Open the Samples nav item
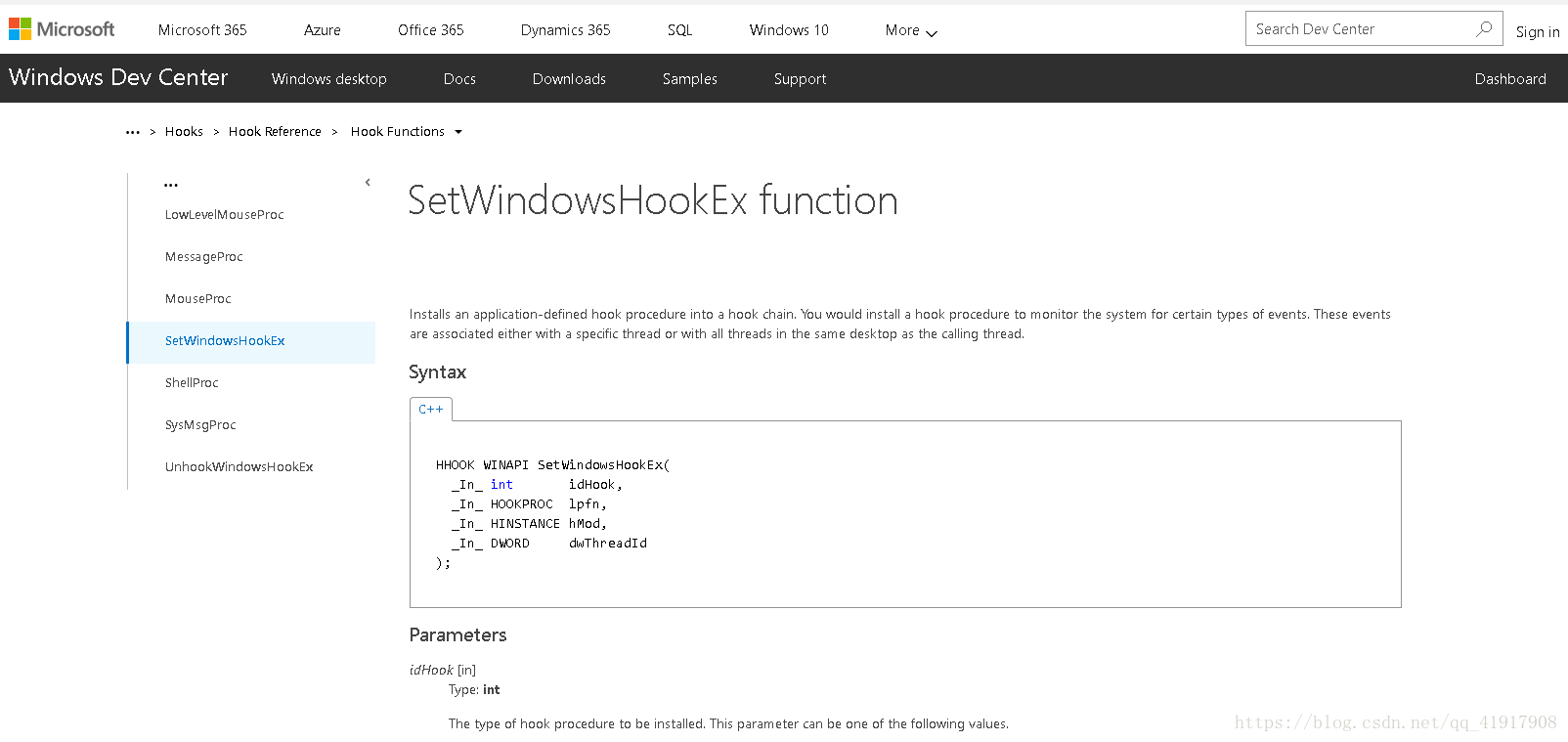Image resolution: width=1568 pixels, height=742 pixels. (x=690, y=79)
